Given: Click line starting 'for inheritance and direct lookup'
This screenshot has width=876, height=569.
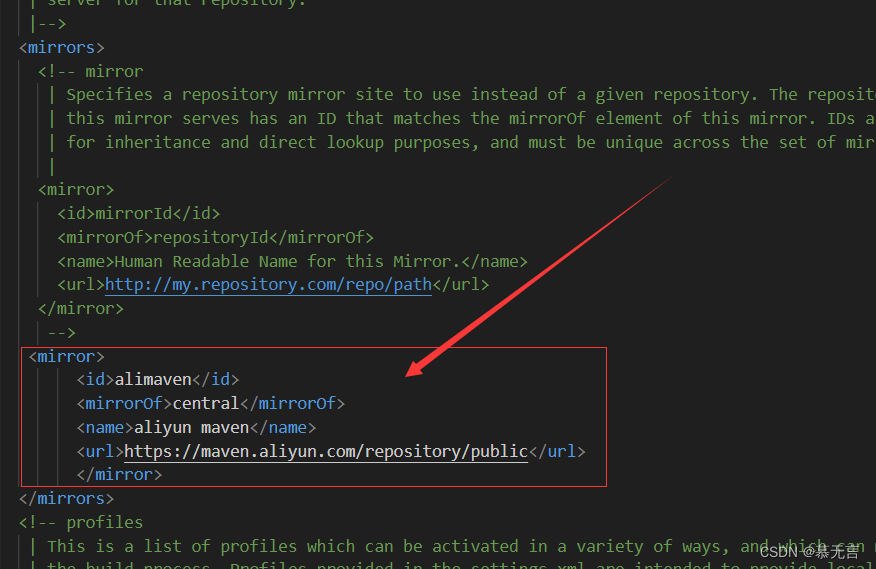Looking at the screenshot, I should coord(471,143).
